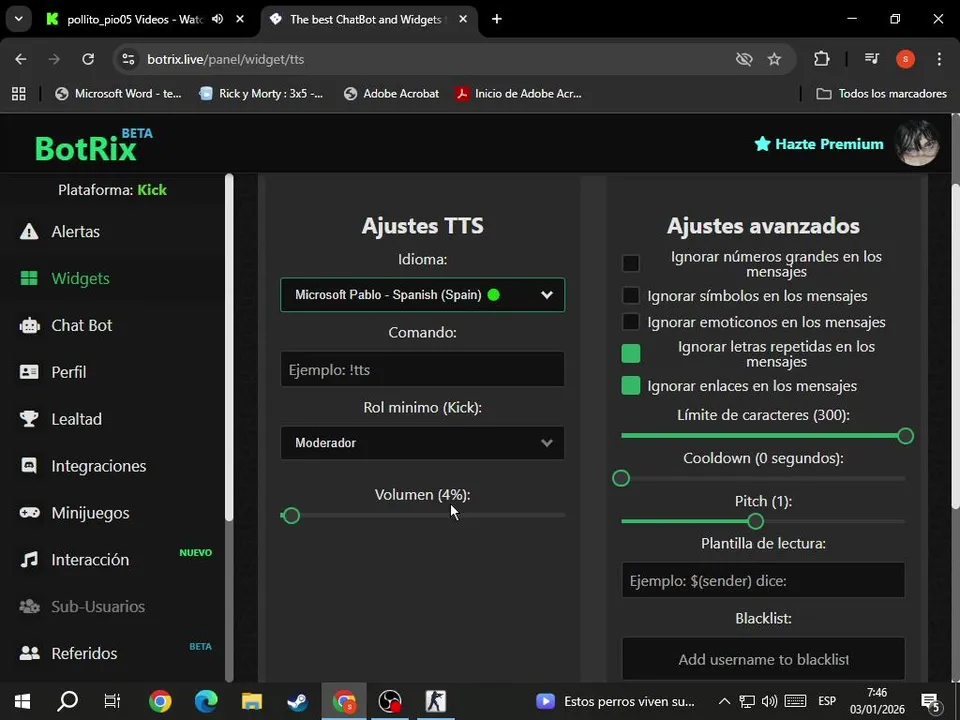Reload the page with the refresh icon
The height and width of the screenshot is (720, 960).
(88, 59)
